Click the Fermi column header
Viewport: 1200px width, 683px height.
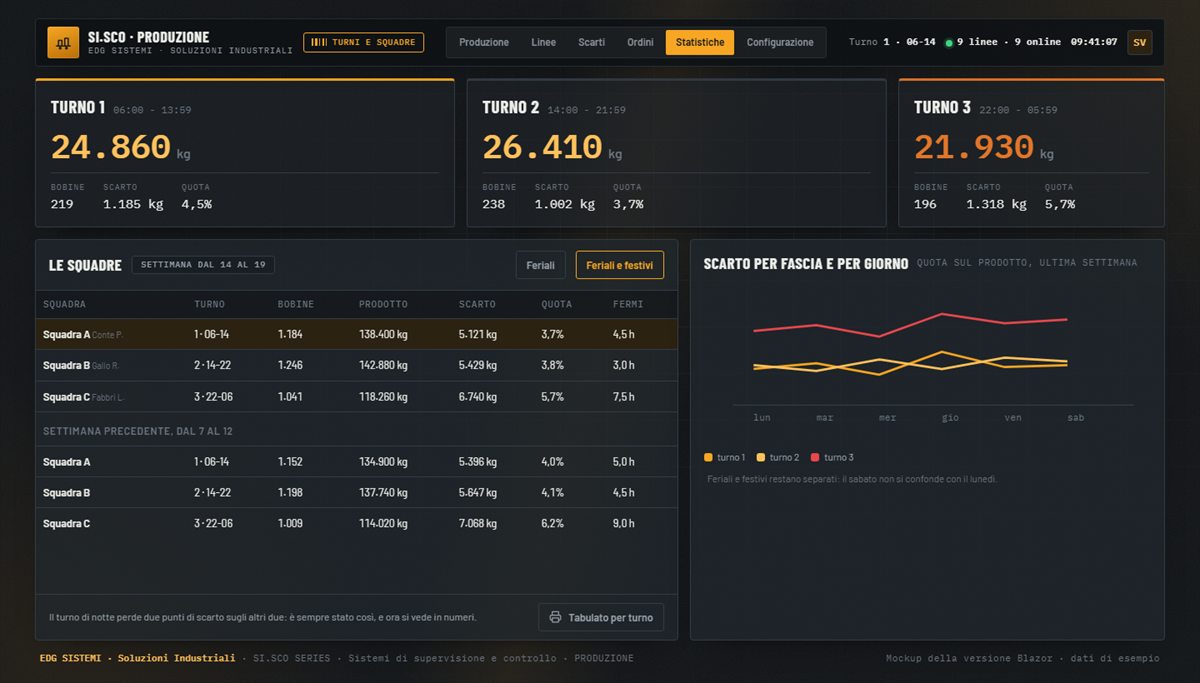tap(628, 304)
